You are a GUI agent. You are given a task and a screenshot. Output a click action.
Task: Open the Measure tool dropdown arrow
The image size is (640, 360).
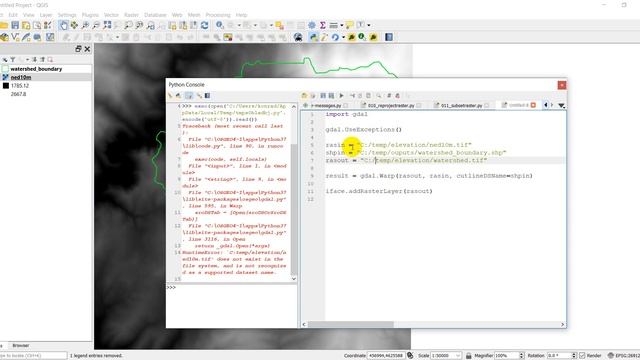[x=342, y=25]
